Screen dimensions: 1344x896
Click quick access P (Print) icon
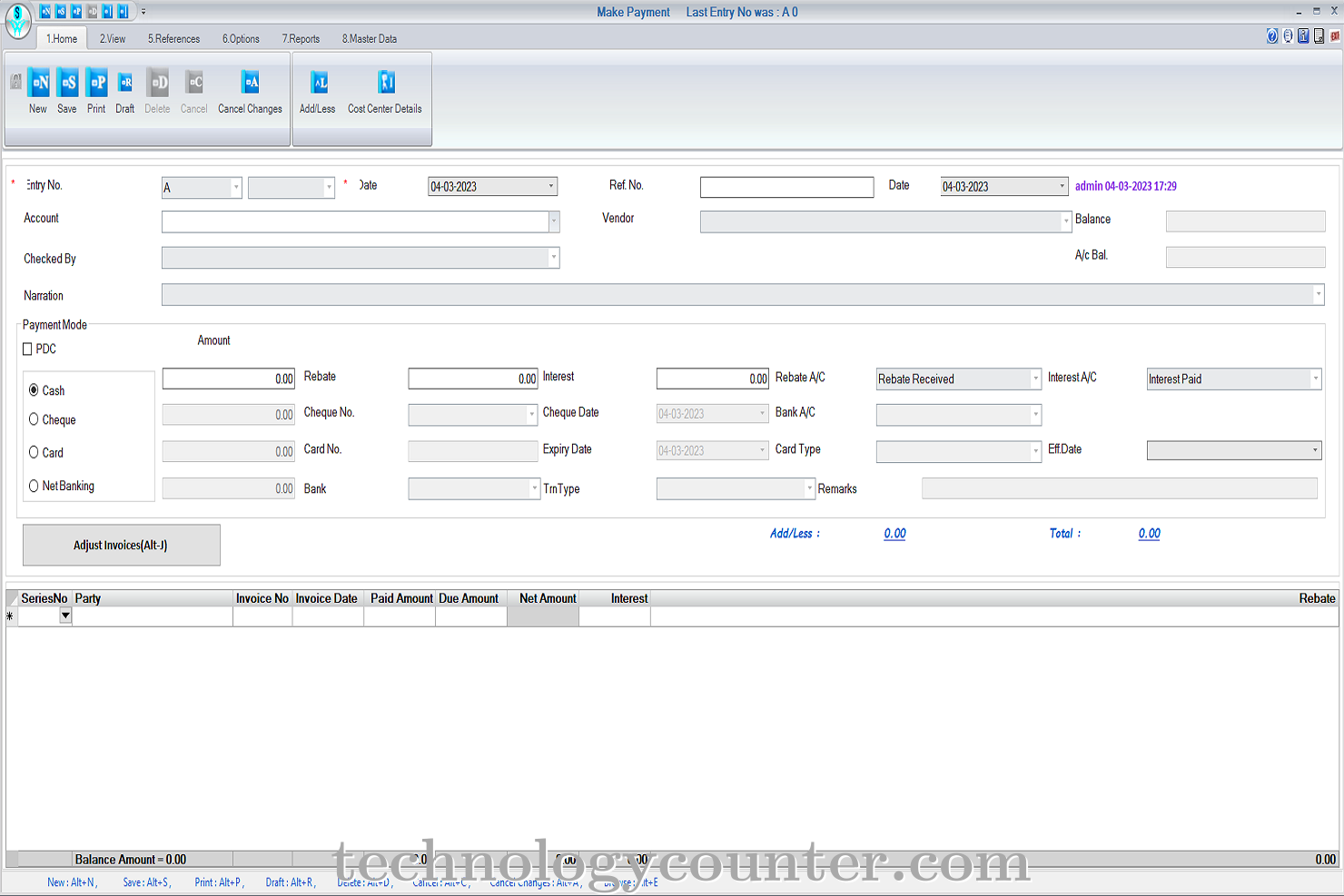[76, 11]
